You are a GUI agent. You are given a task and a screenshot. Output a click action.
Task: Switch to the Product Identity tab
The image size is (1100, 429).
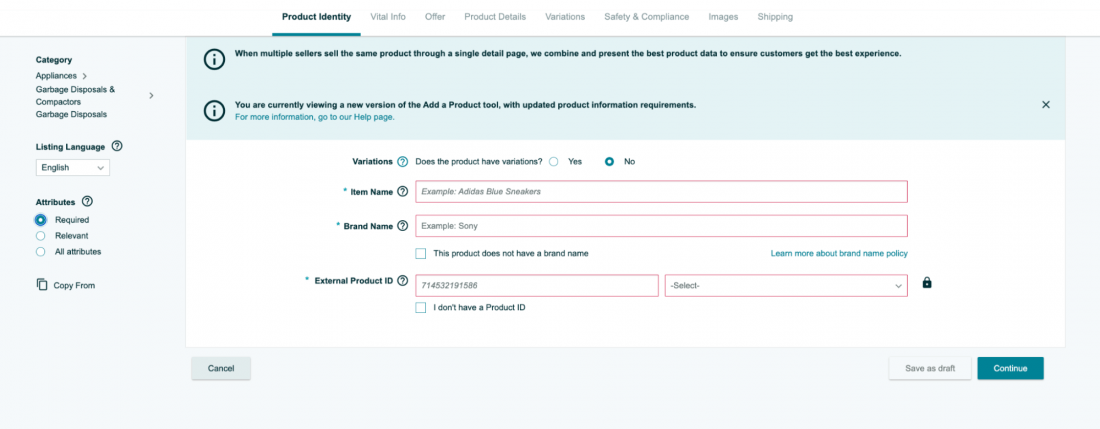pos(316,17)
